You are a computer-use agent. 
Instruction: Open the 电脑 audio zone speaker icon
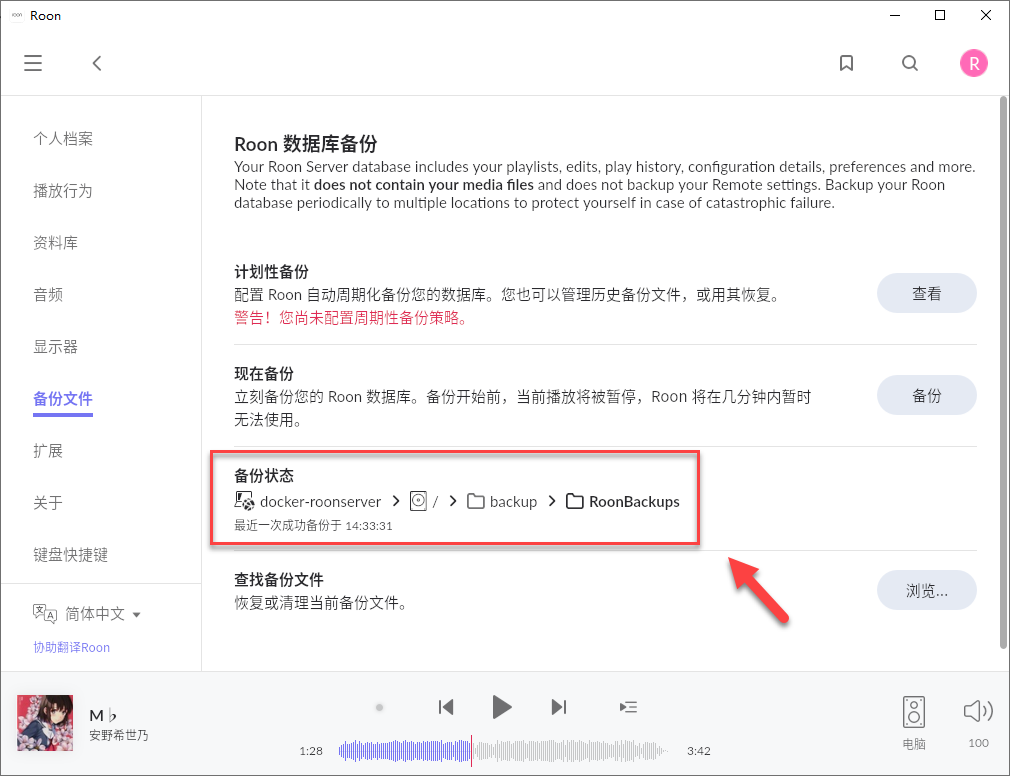coord(913,712)
